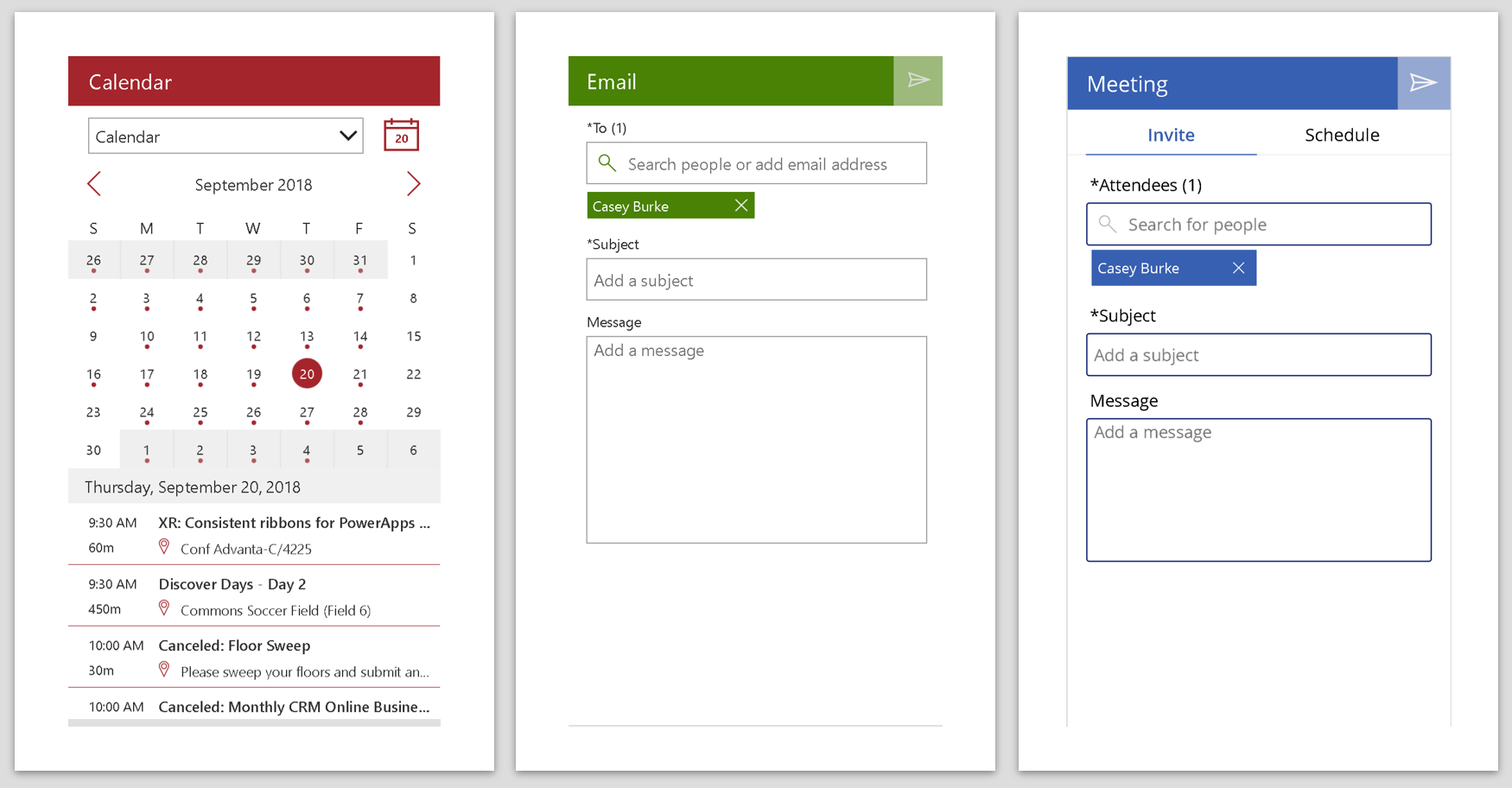
Task: Select September 20 in the calendar
Action: (x=307, y=374)
